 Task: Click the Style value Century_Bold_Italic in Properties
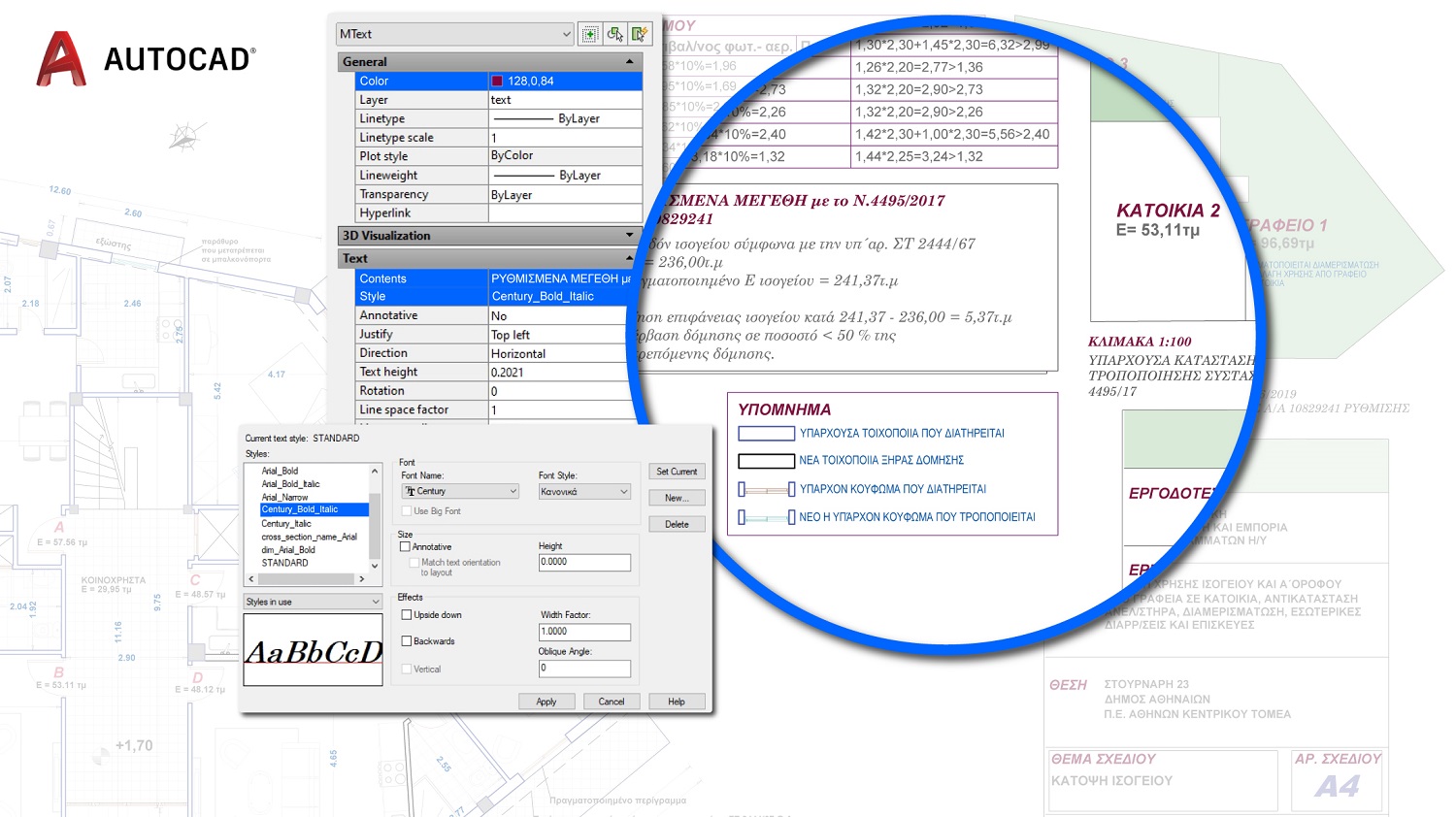(x=561, y=297)
